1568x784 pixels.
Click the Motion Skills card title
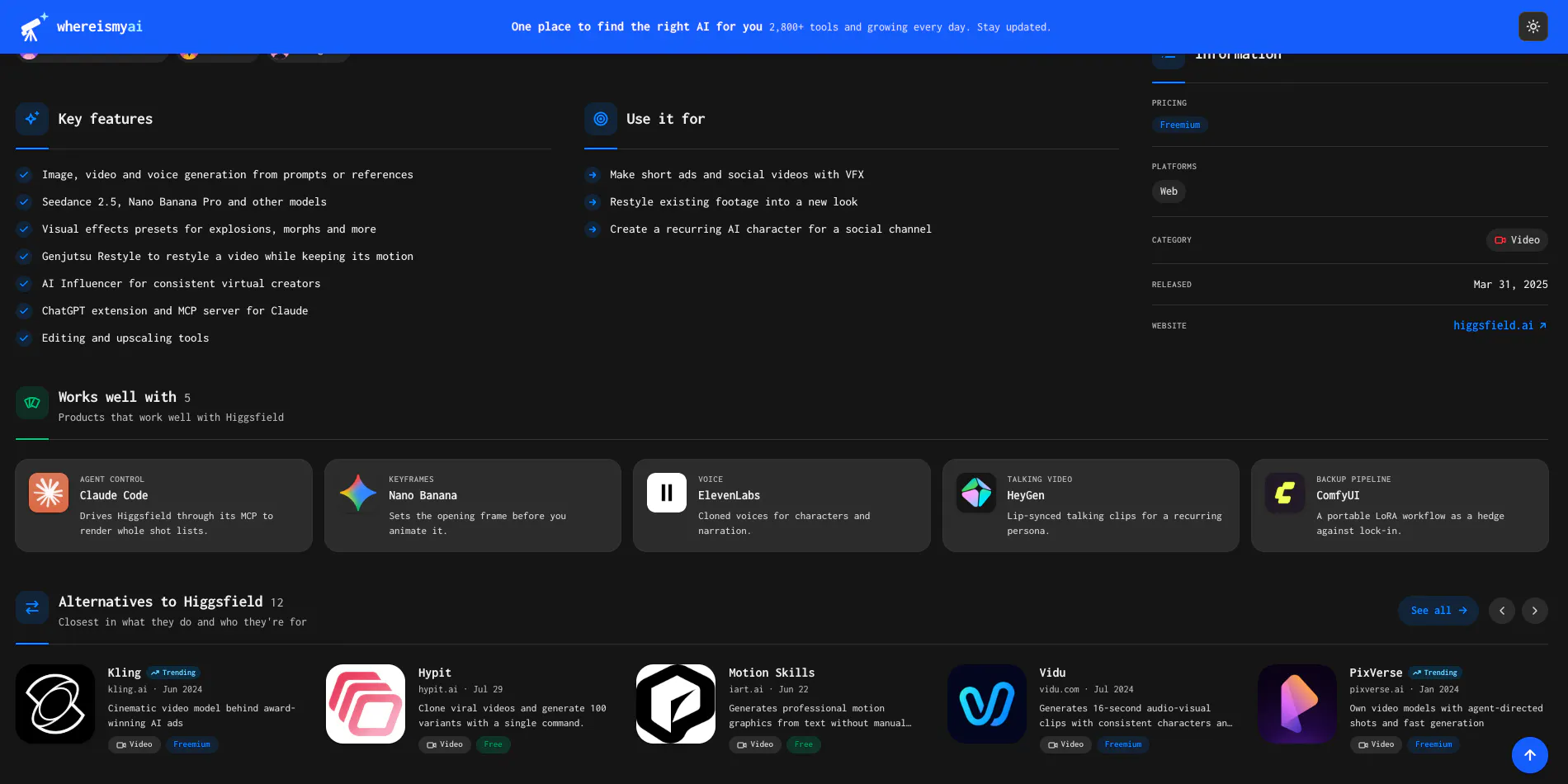[772, 673]
